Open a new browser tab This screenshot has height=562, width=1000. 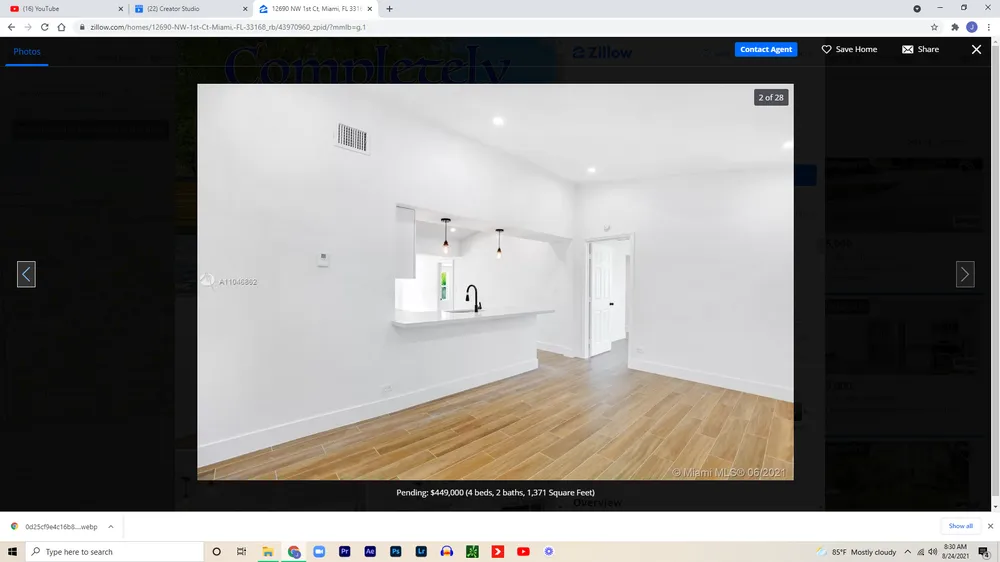pos(389,9)
